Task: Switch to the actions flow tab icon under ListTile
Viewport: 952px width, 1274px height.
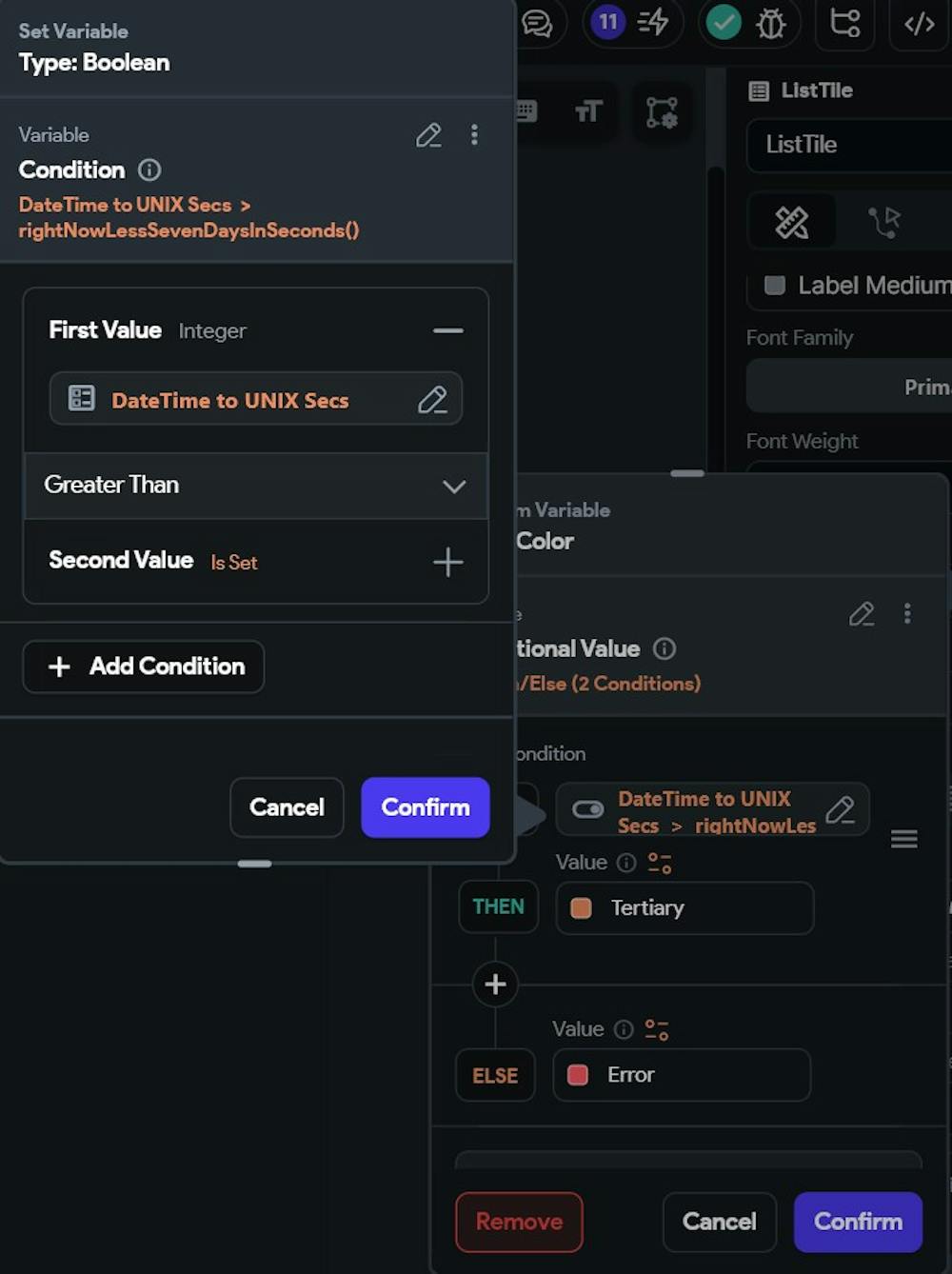Action: point(884,223)
